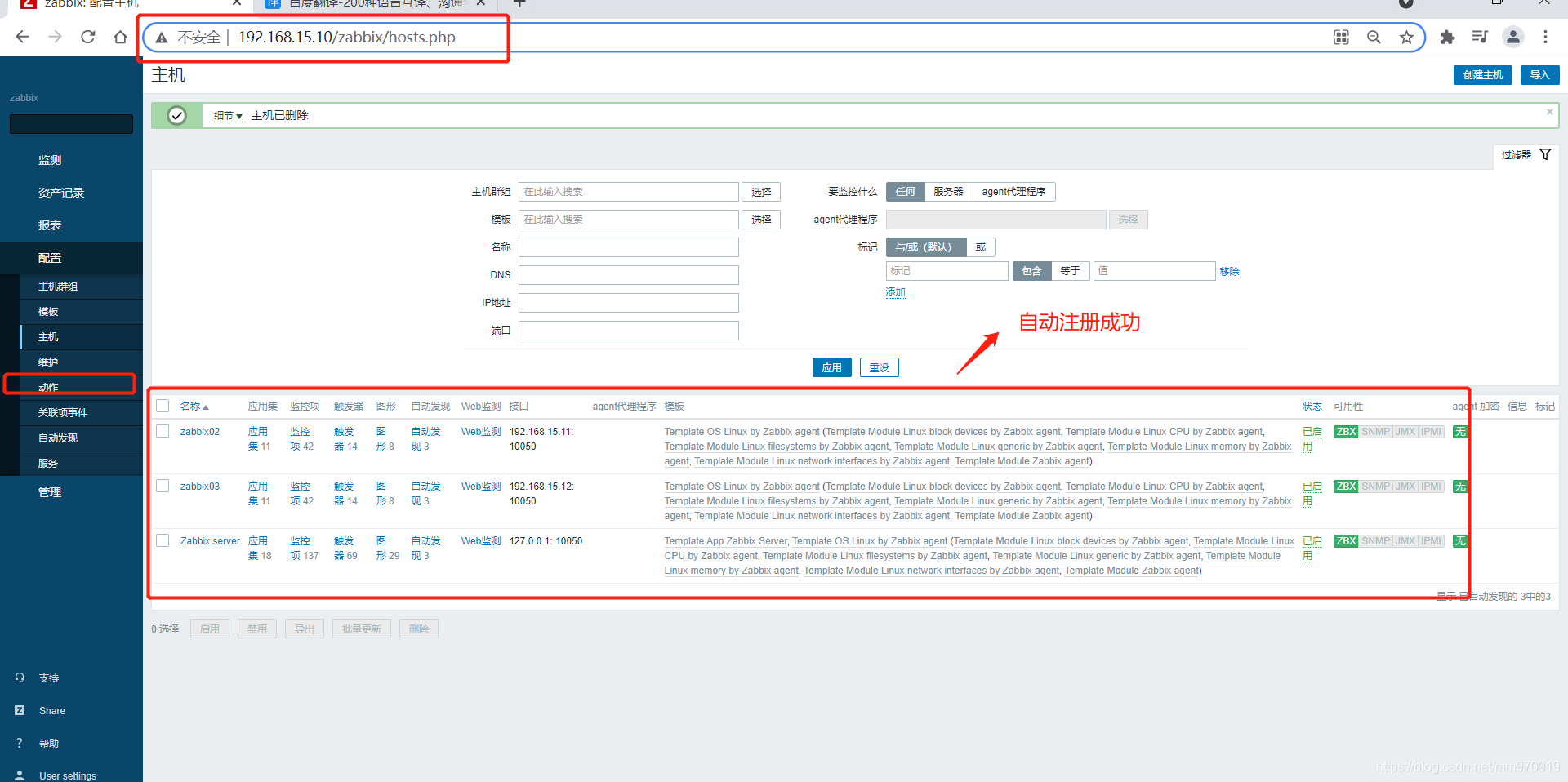Open 主机群组 in the sidebar
The height and width of the screenshot is (782, 1568).
[81, 287]
